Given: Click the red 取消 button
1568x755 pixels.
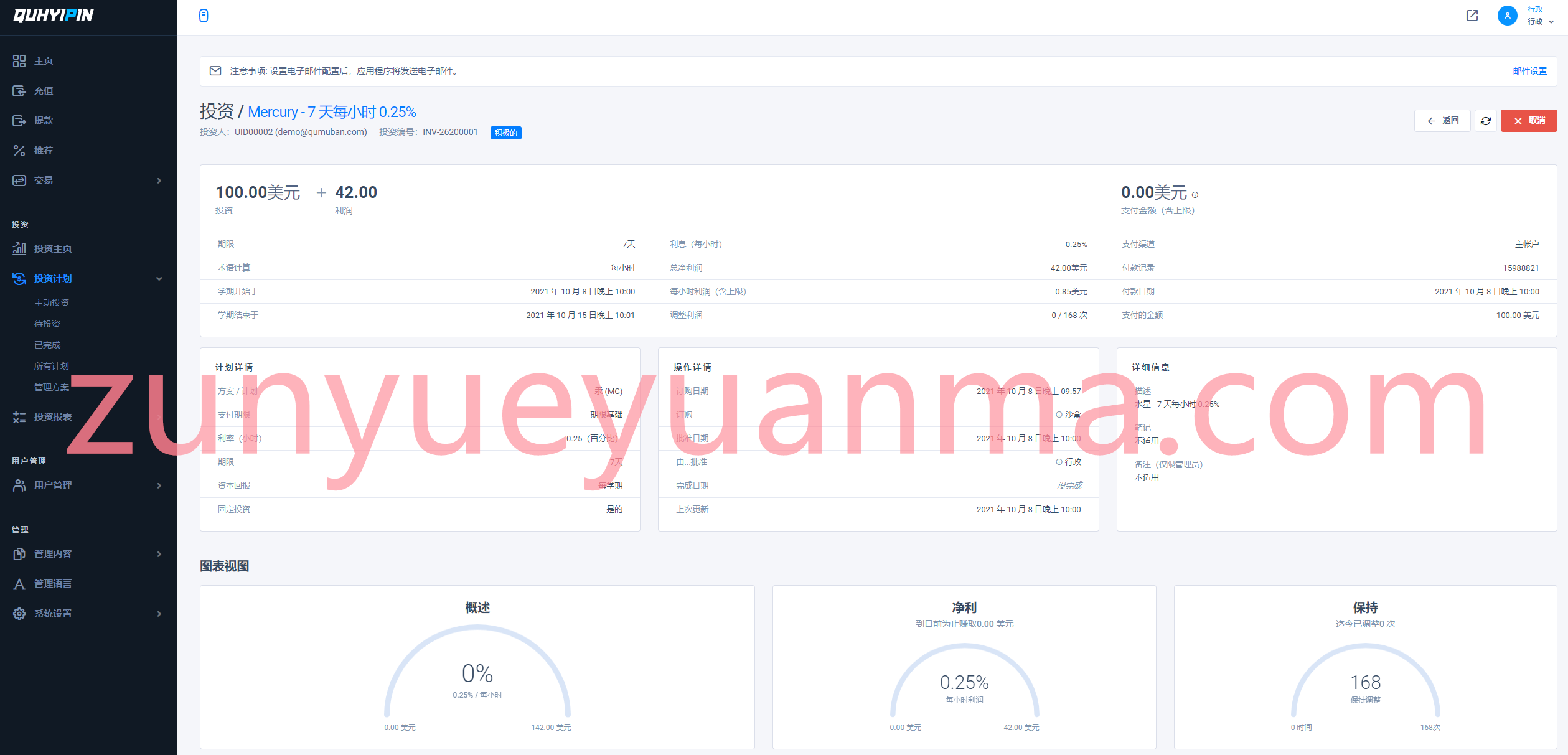Looking at the screenshot, I should coord(1529,121).
